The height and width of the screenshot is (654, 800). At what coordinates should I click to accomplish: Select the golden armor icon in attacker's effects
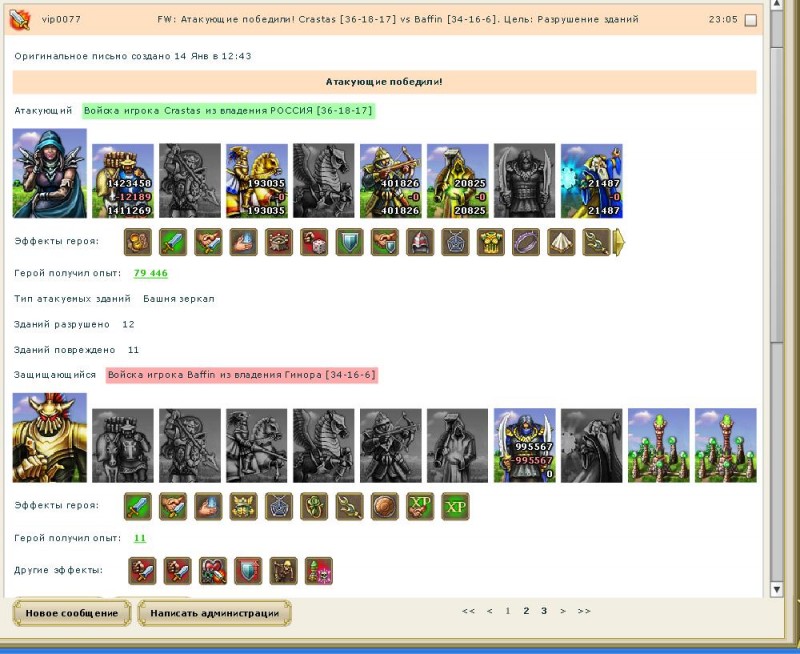pos(490,242)
